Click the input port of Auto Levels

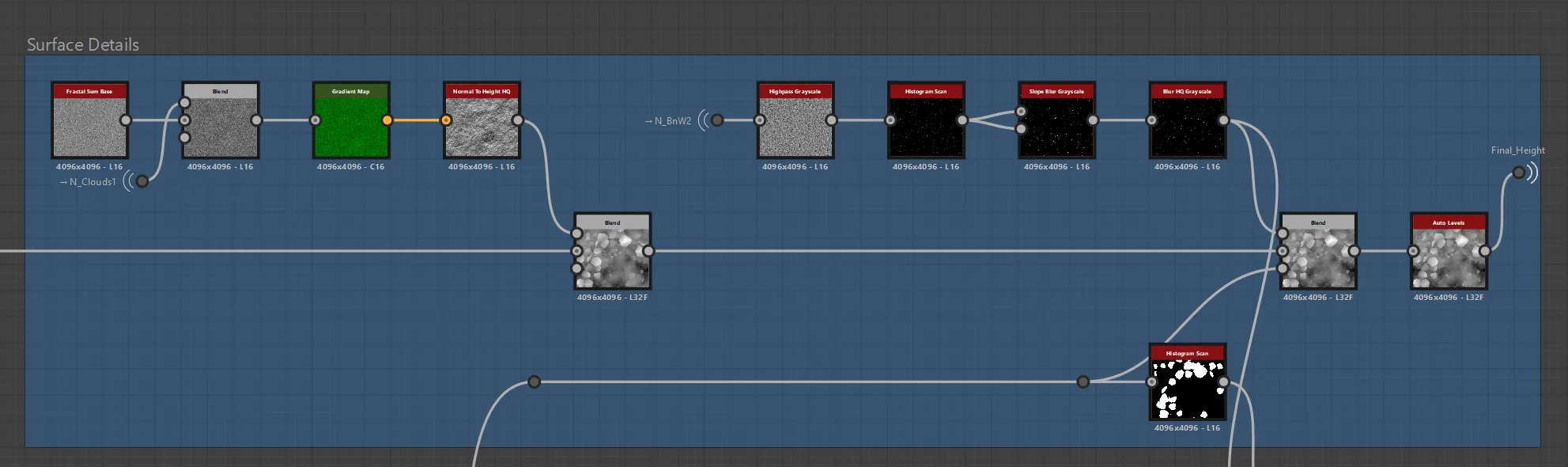(x=1413, y=251)
